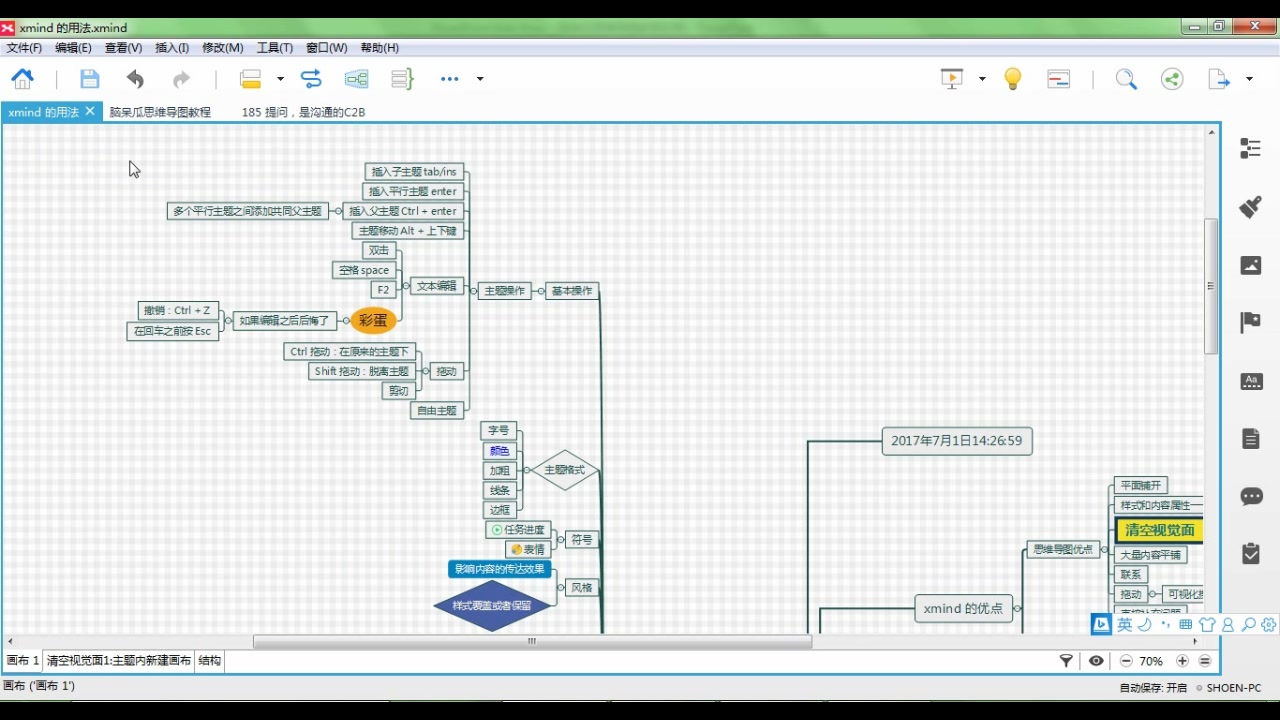Open the Themes 'Aa' panel in sidebar
Image resolution: width=1280 pixels, height=720 pixels.
1251,381
